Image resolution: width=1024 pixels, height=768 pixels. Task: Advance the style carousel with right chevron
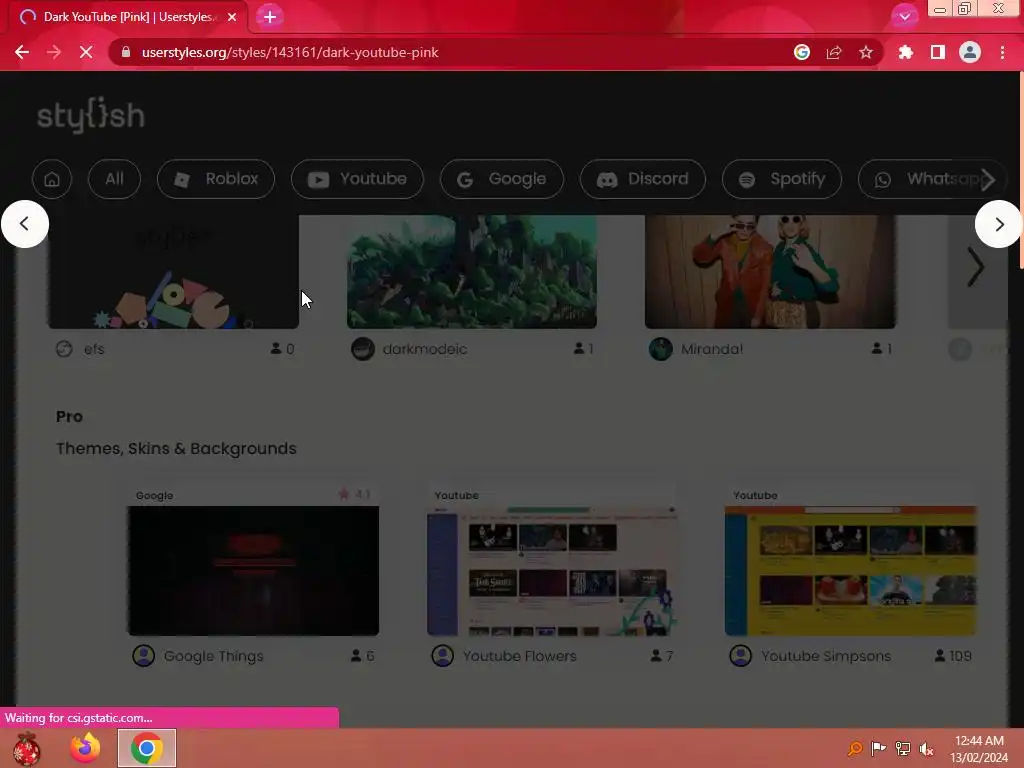tap(976, 267)
